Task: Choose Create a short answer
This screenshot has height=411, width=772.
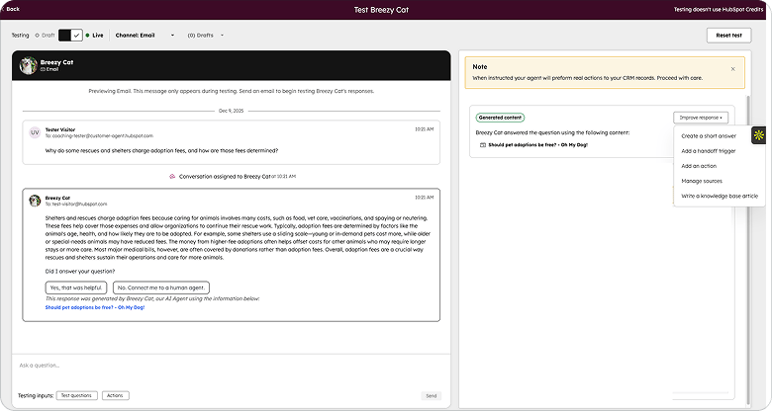Action: pos(708,136)
